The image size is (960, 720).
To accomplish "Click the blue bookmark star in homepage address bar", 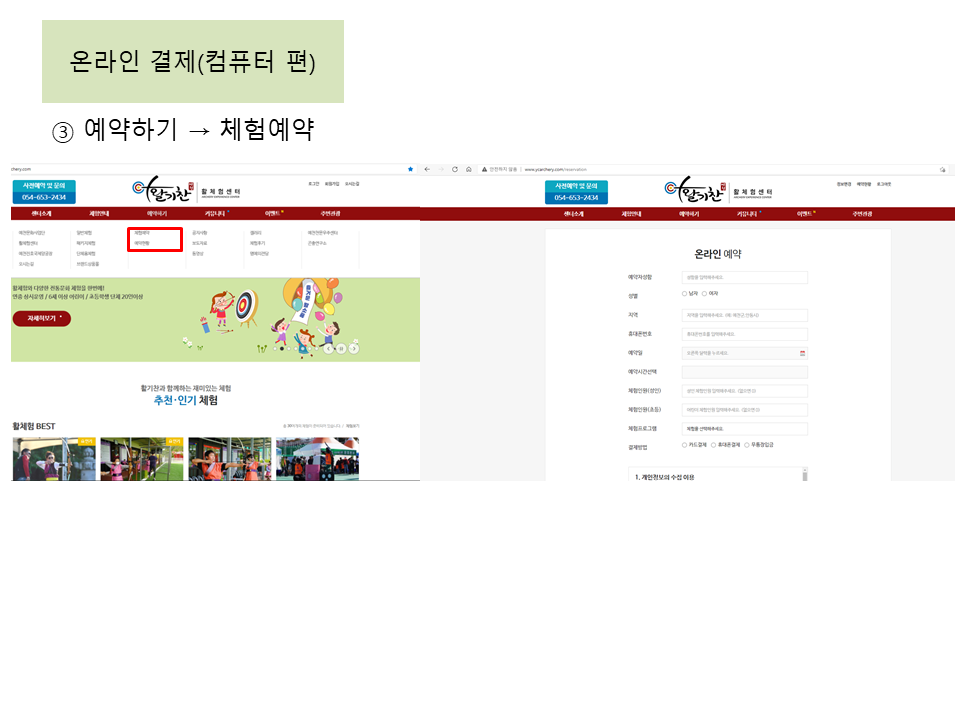I will point(410,169).
